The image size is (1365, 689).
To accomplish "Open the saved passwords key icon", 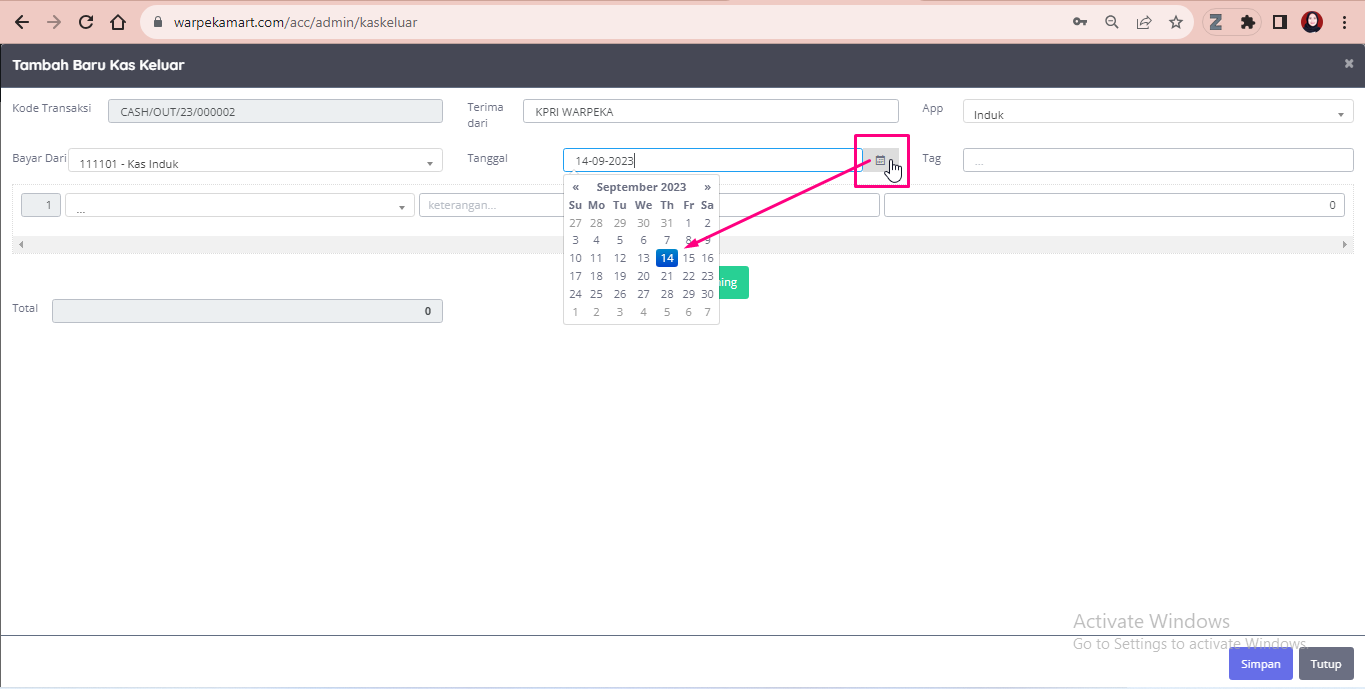I will pyautogui.click(x=1080, y=22).
